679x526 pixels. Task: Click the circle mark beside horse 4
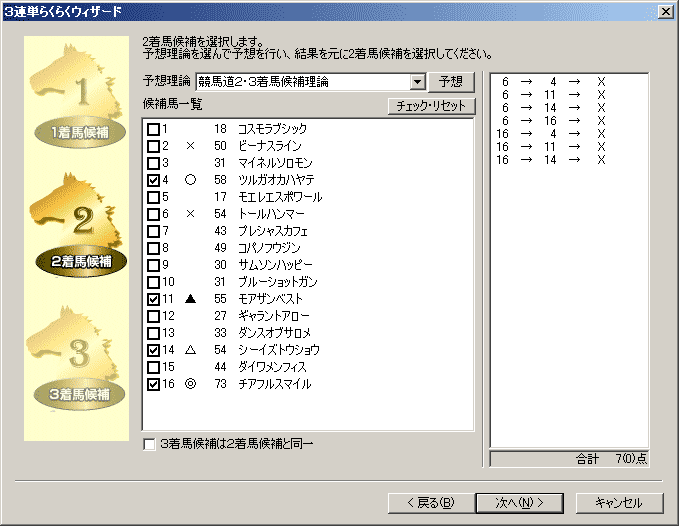coord(190,180)
